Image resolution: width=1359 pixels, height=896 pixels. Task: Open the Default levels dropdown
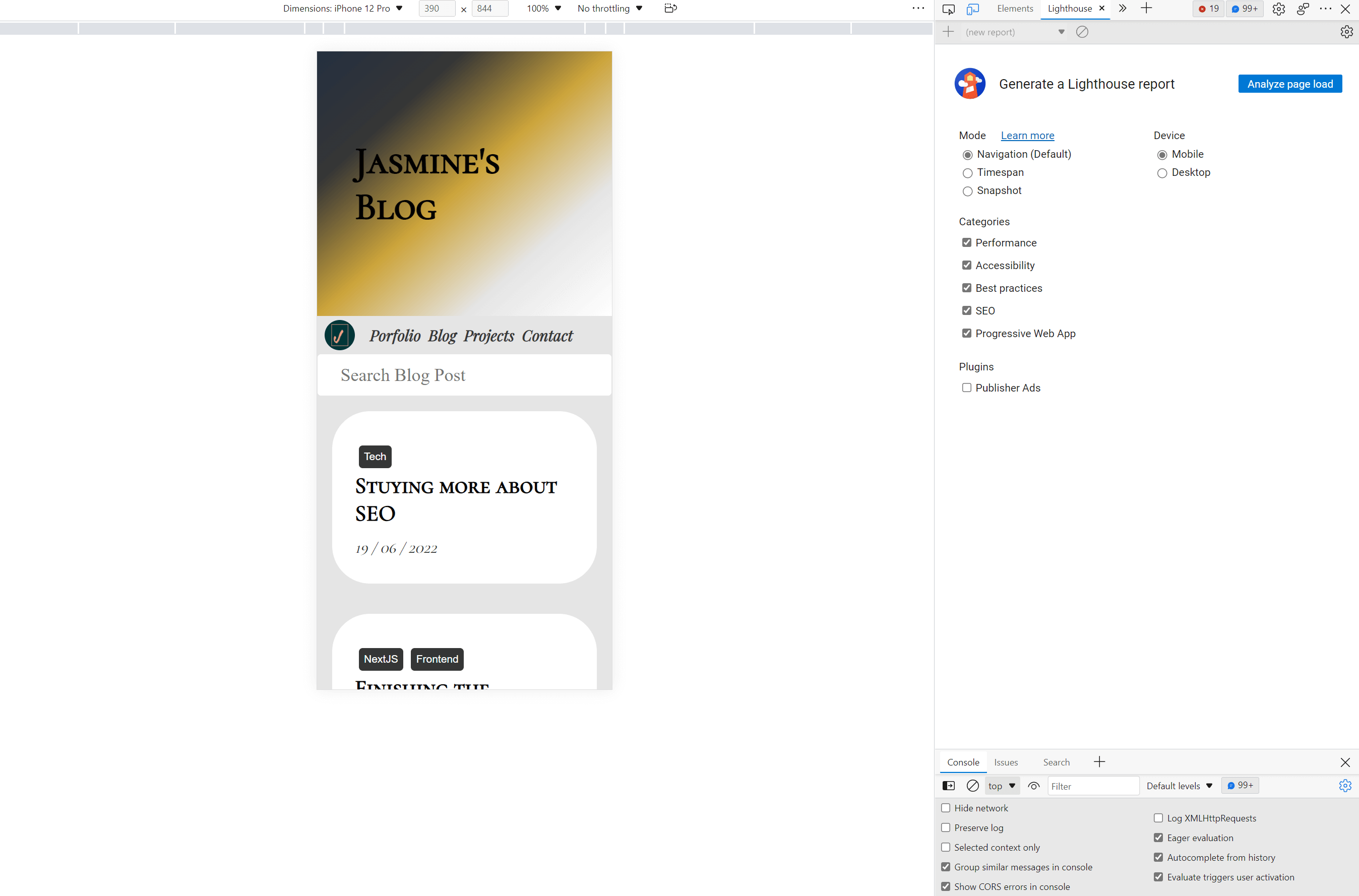pyautogui.click(x=1179, y=786)
